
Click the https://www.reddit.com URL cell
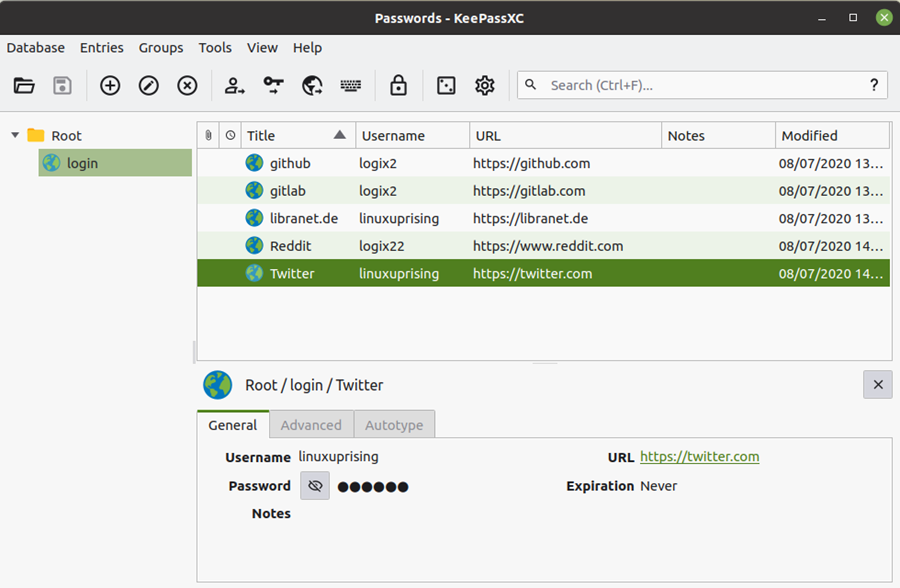click(x=548, y=246)
